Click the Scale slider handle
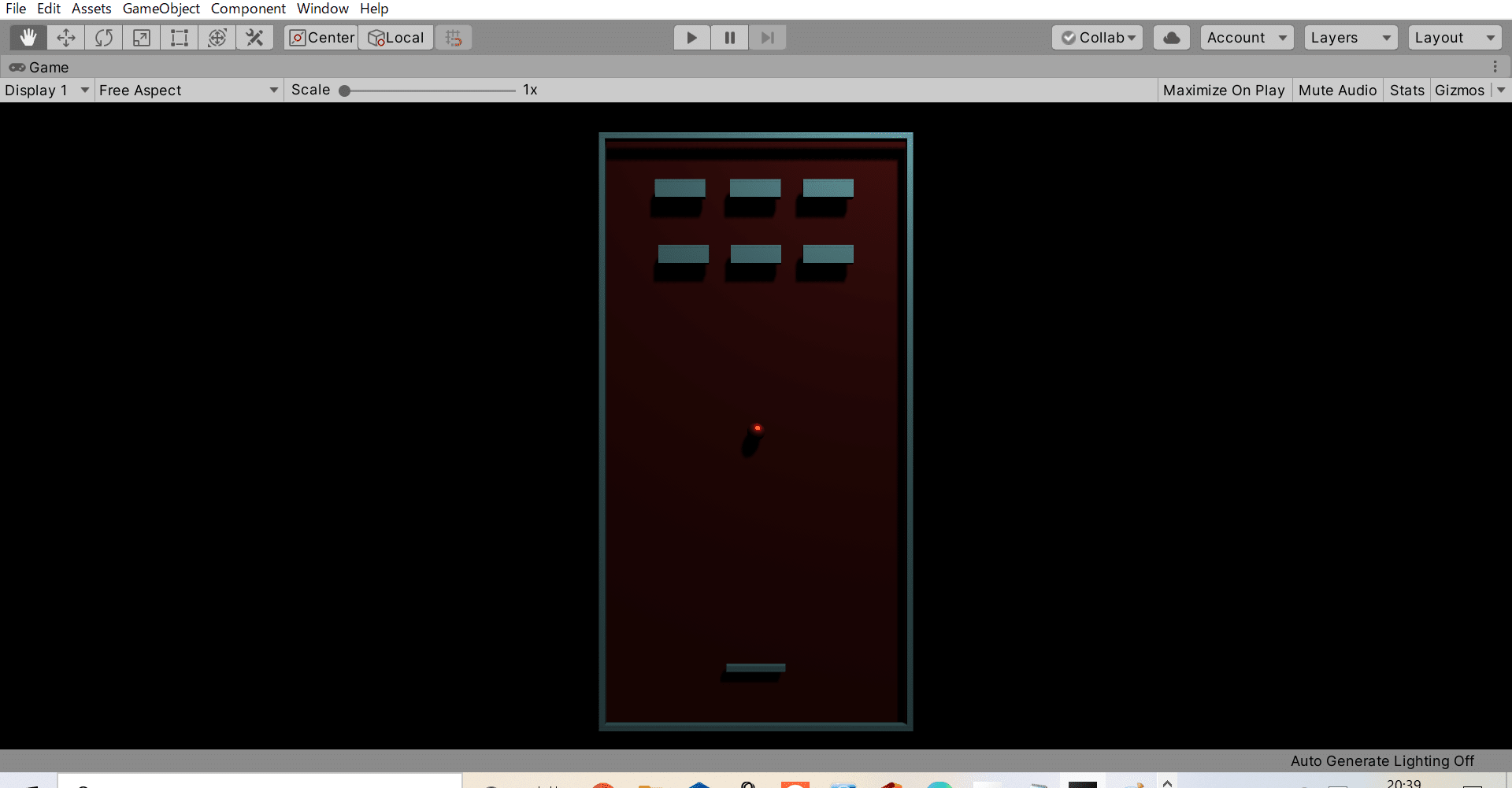Screen dimensions: 1512x788 point(344,91)
